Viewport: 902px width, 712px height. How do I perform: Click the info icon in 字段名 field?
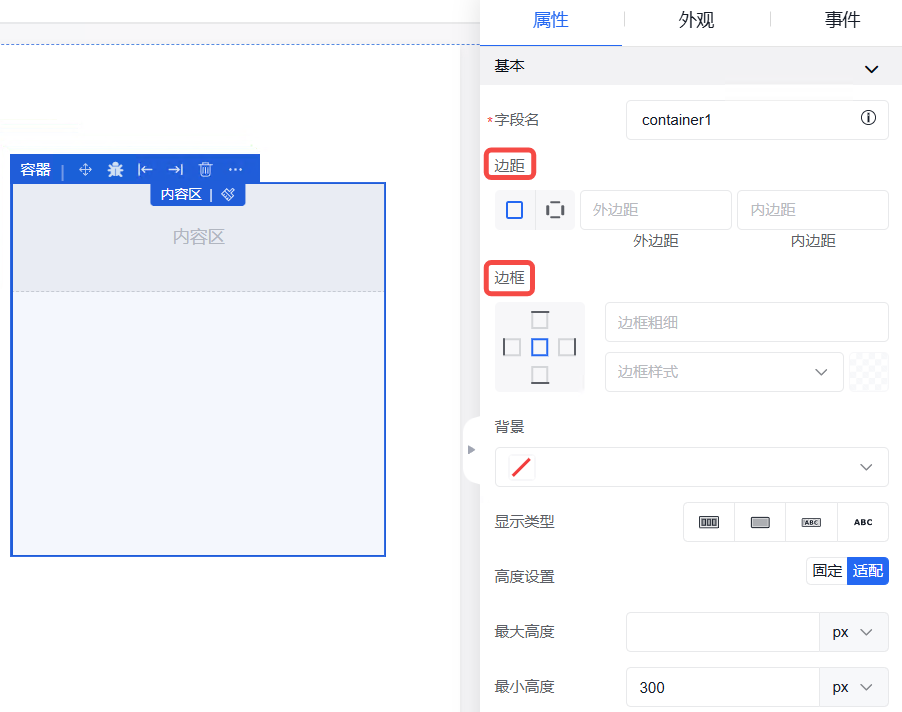(x=868, y=118)
